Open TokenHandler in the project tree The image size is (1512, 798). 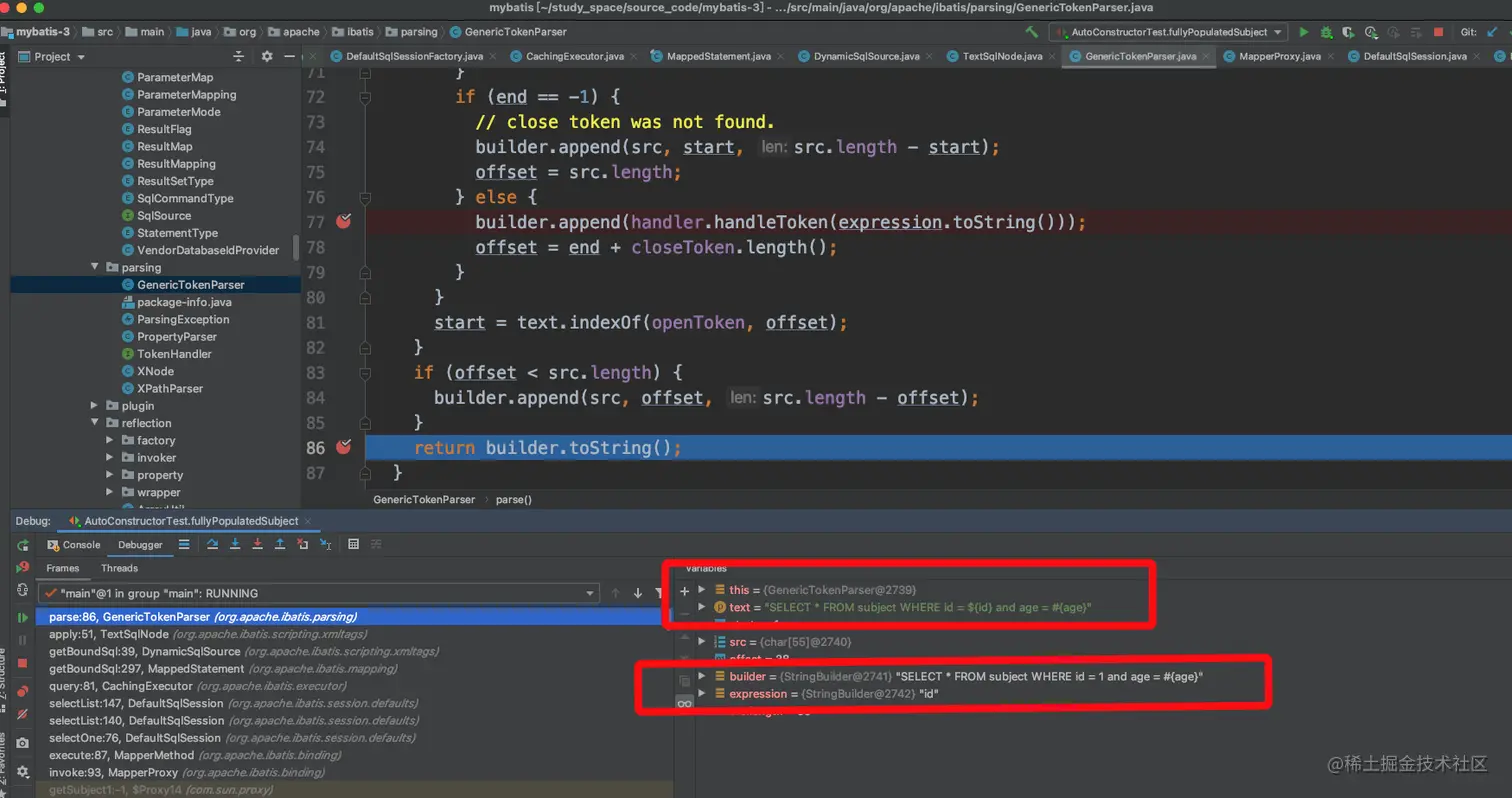click(174, 354)
